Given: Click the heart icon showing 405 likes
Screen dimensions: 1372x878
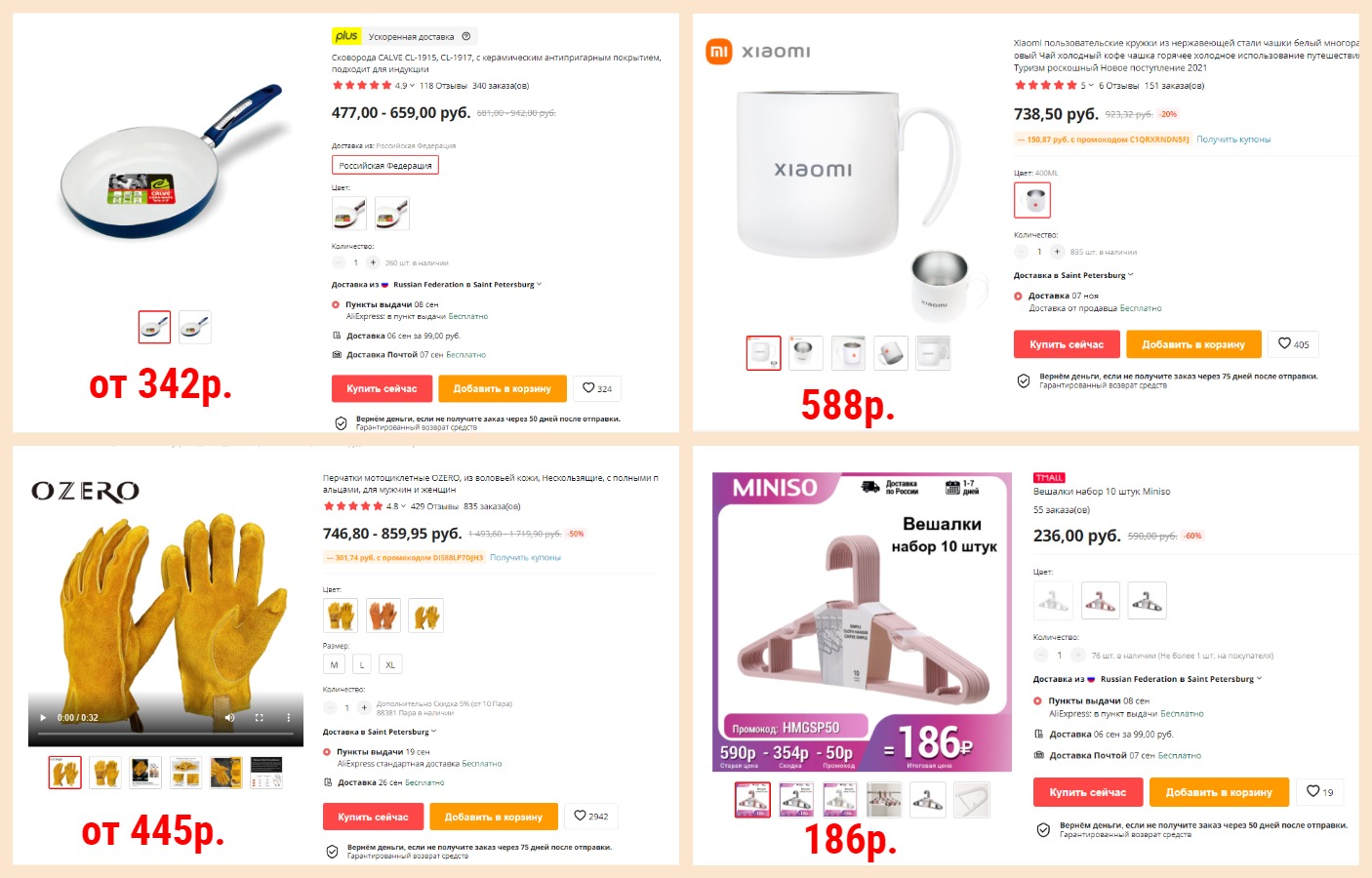Looking at the screenshot, I should coord(1293,343).
